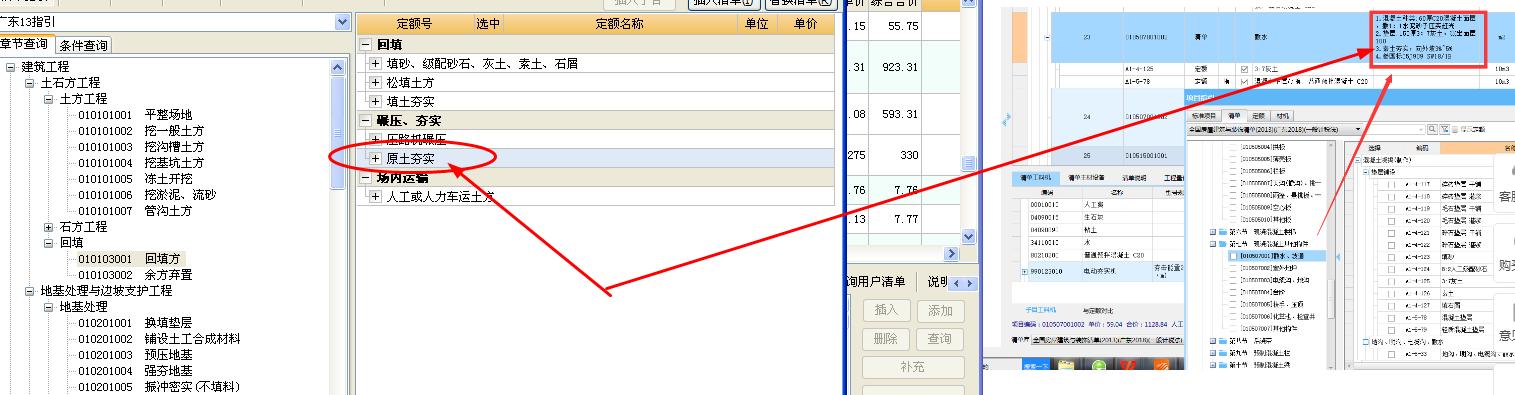The image size is (1515, 395).
Task: Click the chapter tree scrollbar up arrow
Action: [339, 66]
